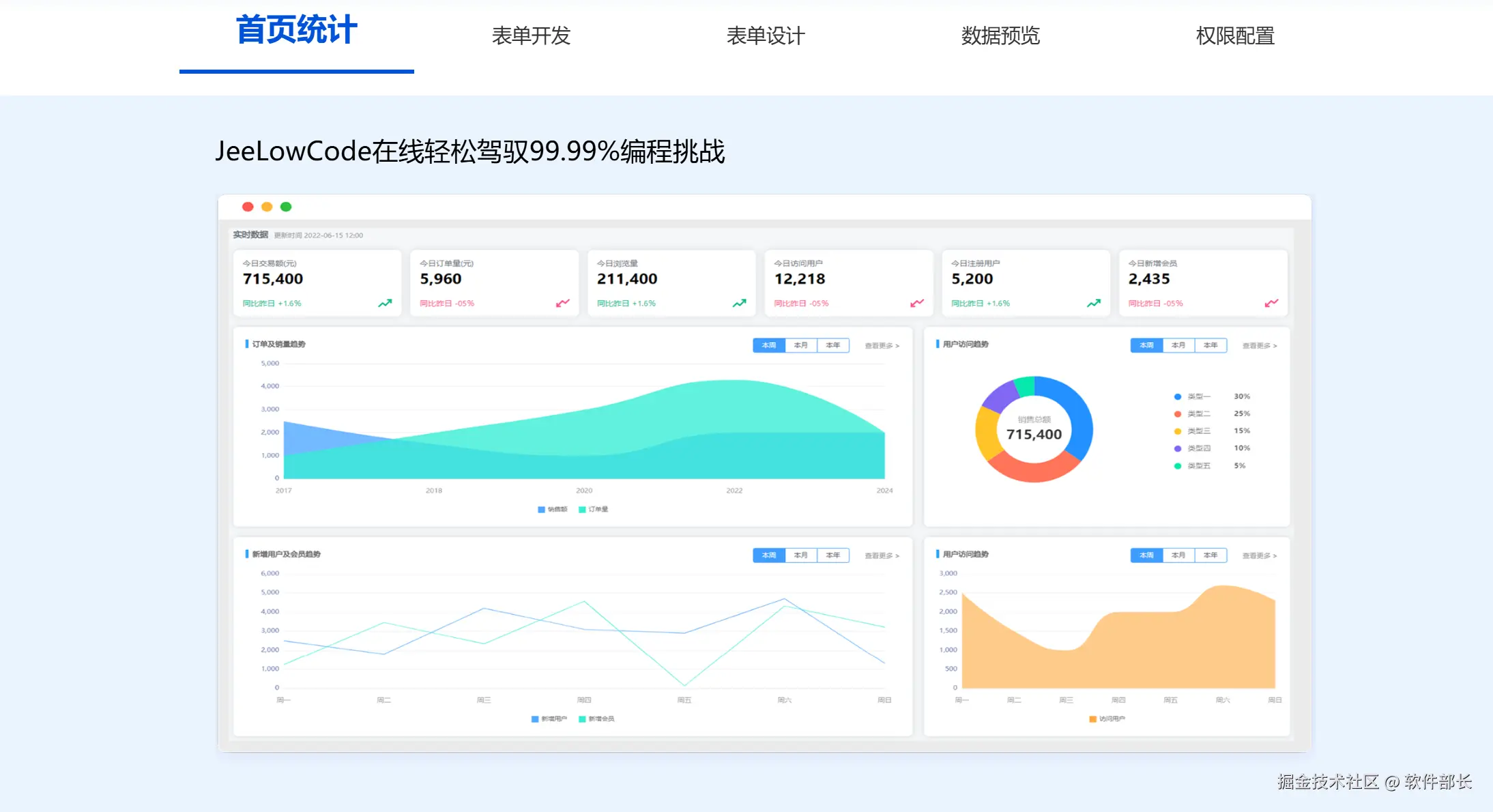Switch to the 表单开发 tab
This screenshot has width=1493, height=812.
[x=531, y=35]
